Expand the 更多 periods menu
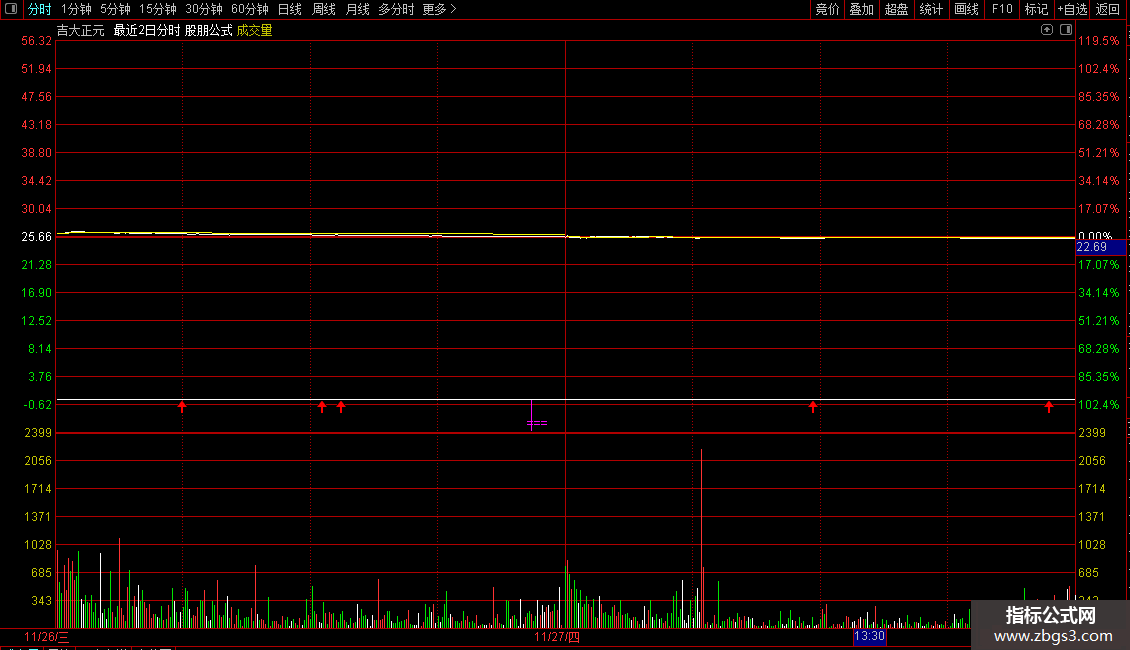The height and width of the screenshot is (650, 1130). tap(440, 9)
